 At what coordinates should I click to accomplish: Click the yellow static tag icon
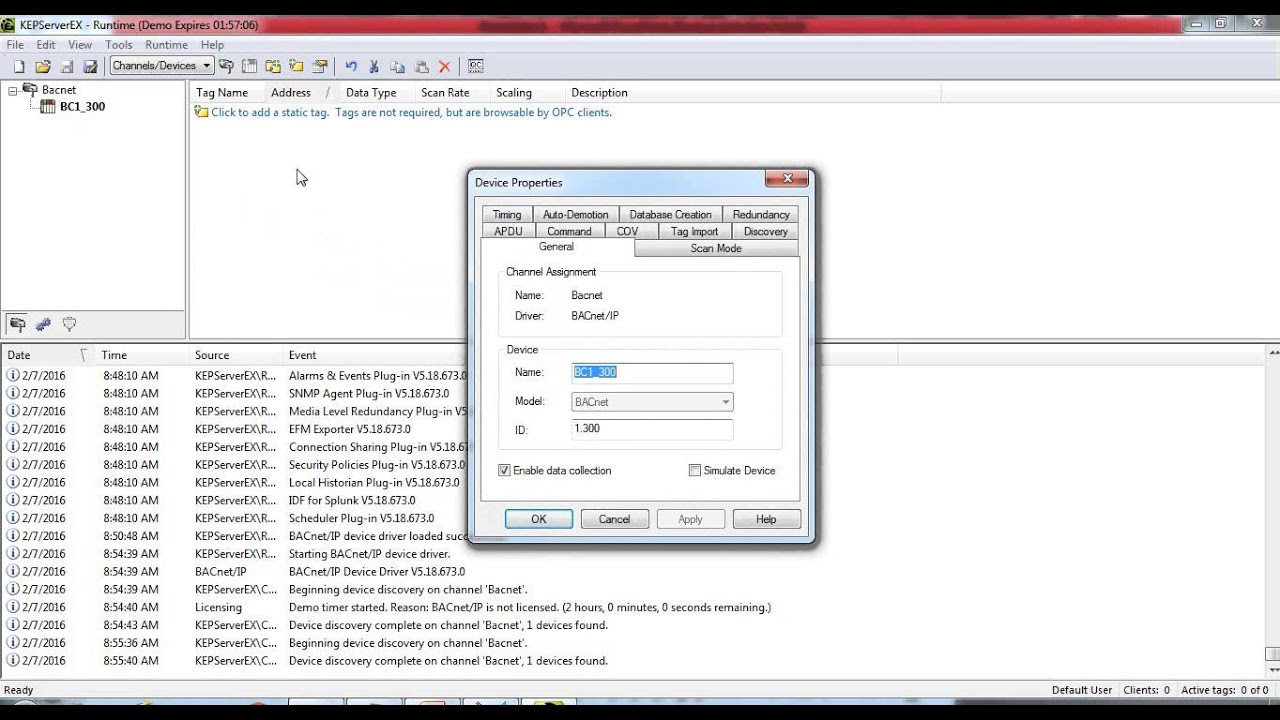point(201,112)
